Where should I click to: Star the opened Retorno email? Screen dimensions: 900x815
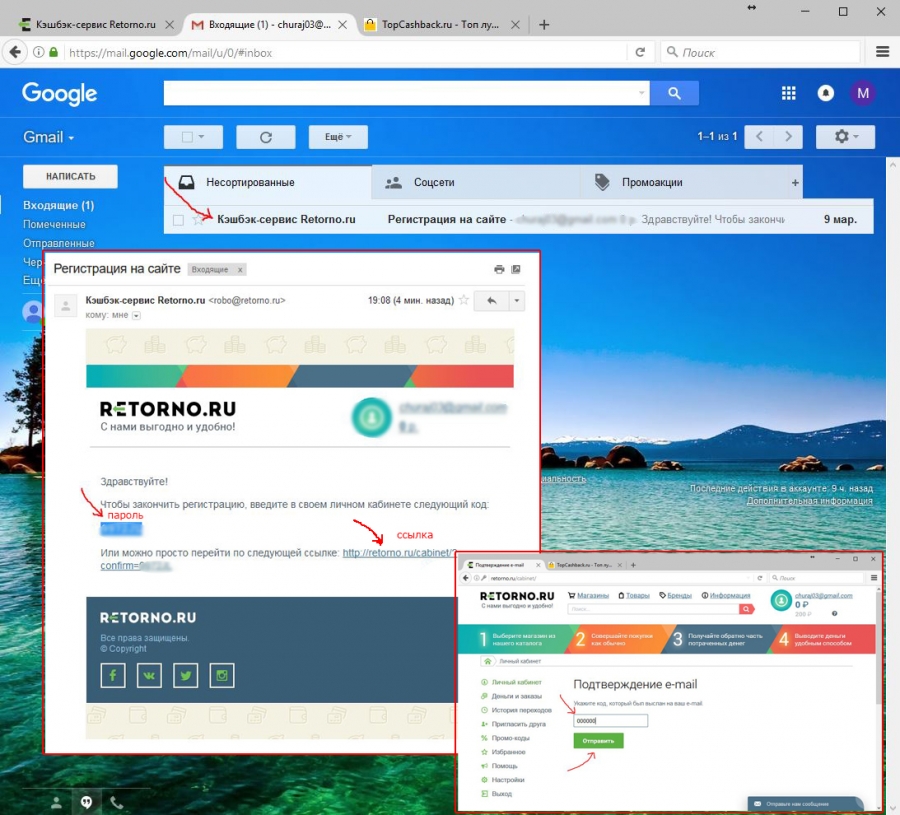coord(464,300)
